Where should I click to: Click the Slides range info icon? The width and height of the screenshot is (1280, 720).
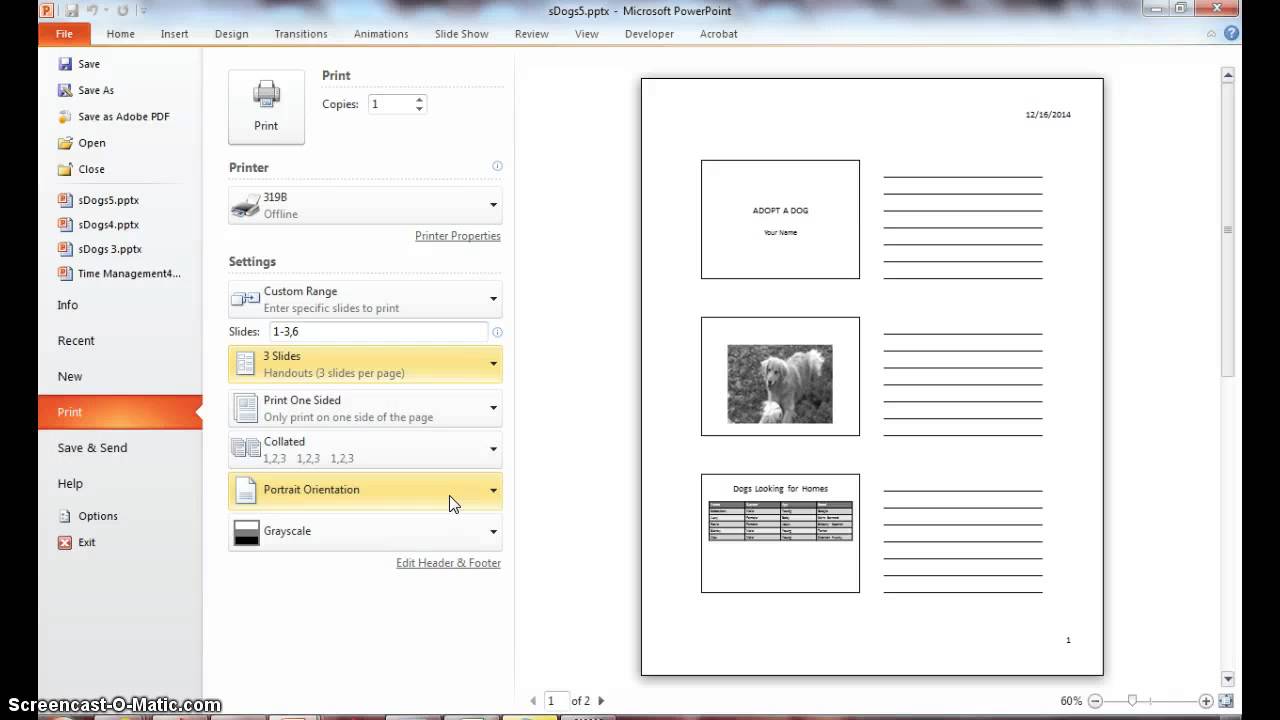pyautogui.click(x=497, y=332)
